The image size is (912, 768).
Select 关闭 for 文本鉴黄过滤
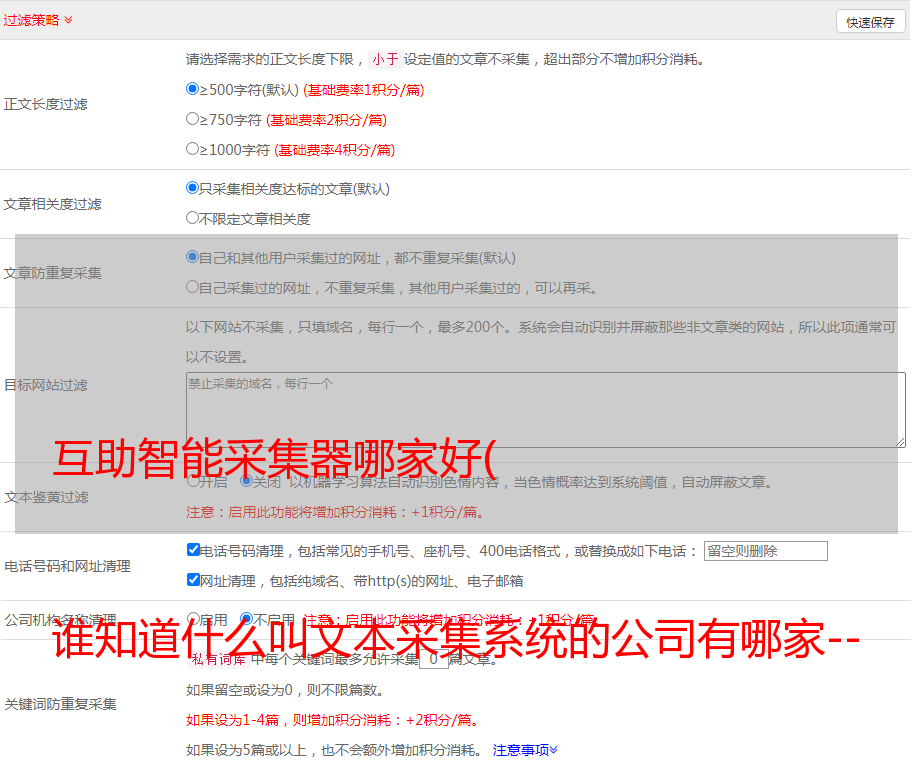coord(246,481)
